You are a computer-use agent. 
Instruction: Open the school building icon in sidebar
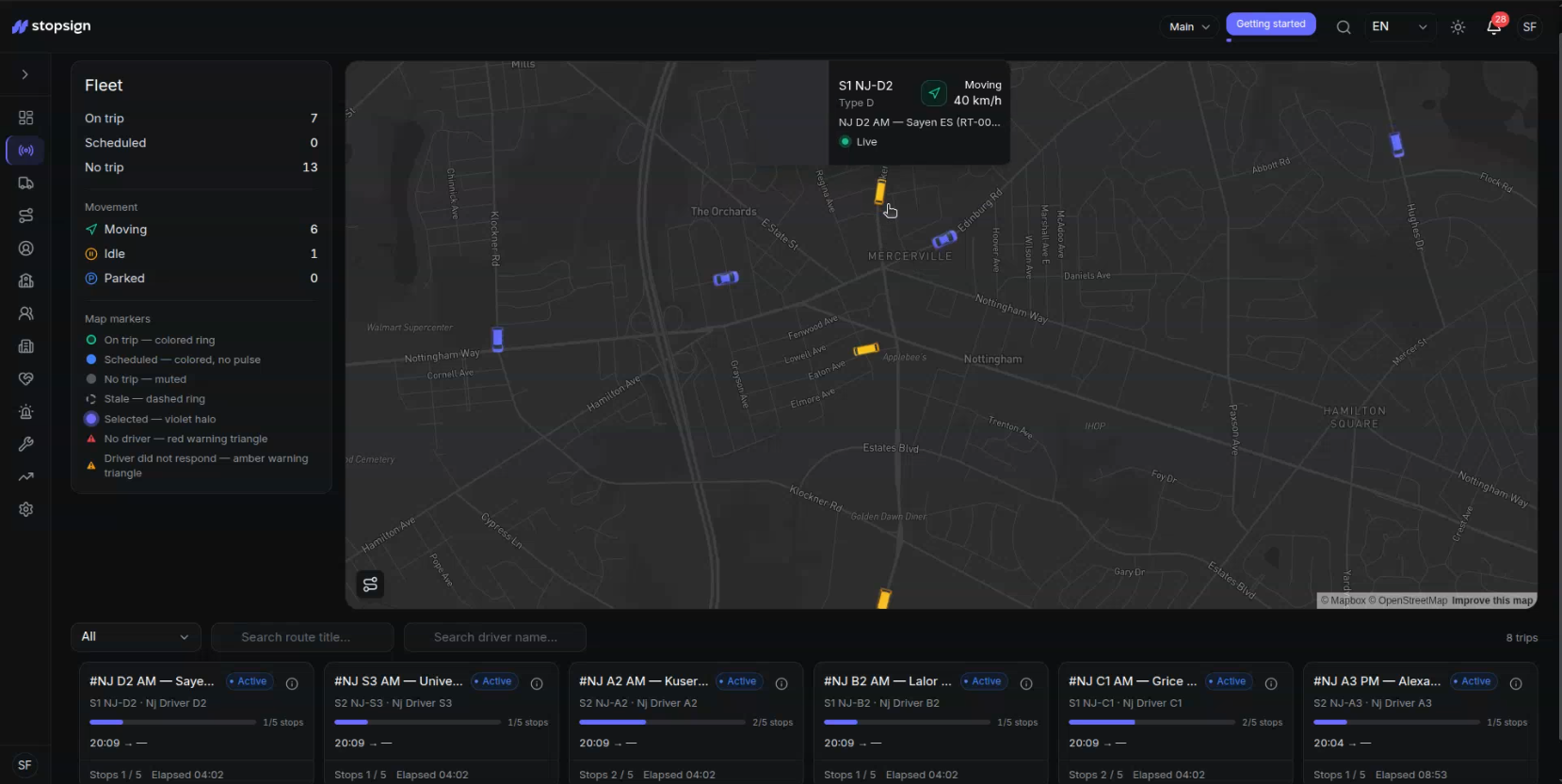click(25, 280)
